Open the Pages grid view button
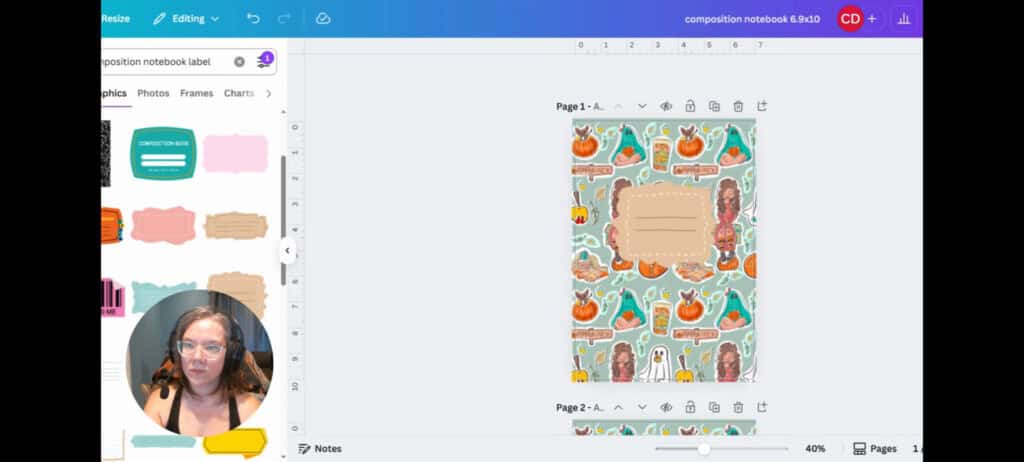 coord(874,449)
